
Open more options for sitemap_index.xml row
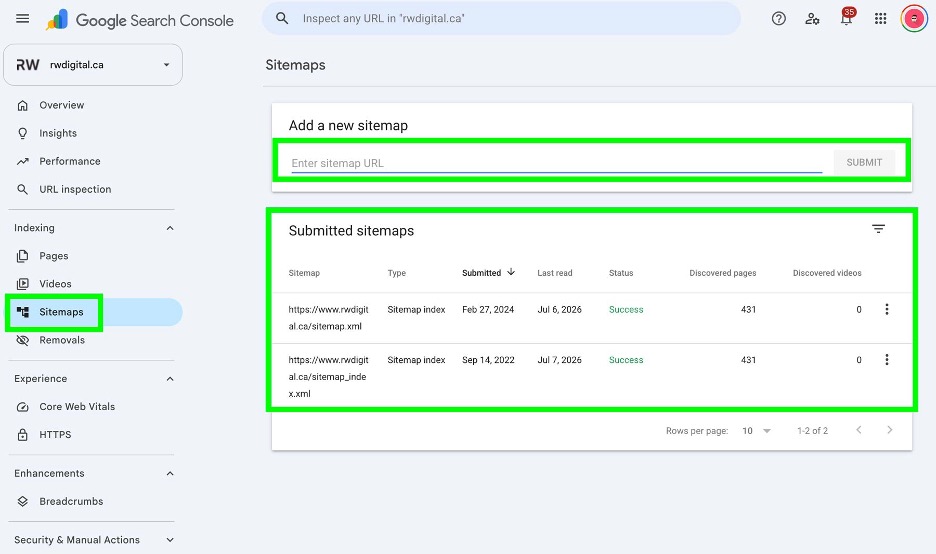click(x=886, y=359)
